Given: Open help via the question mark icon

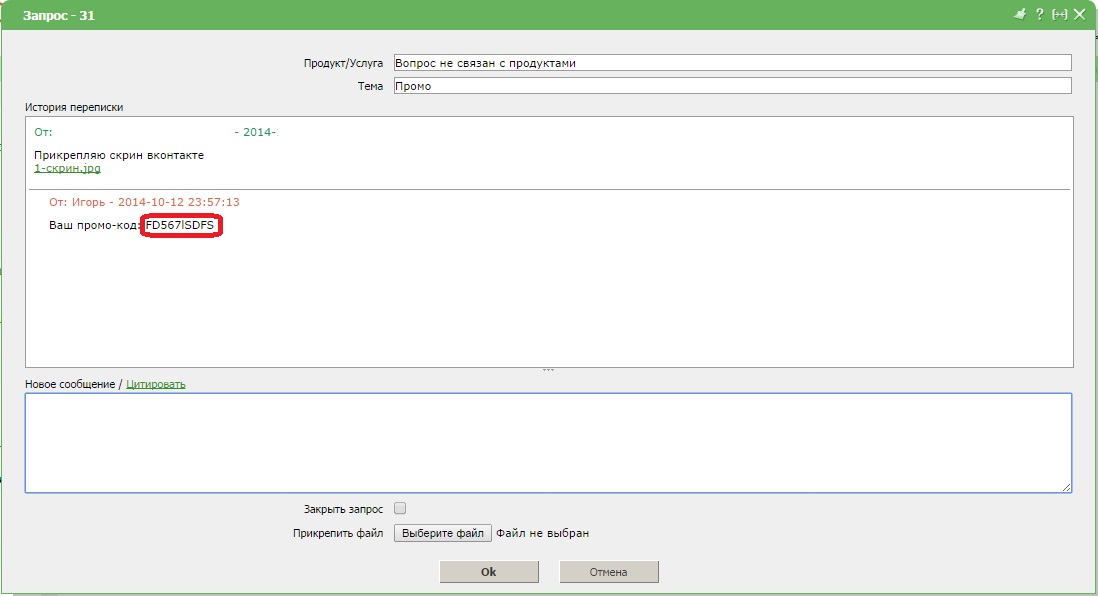Looking at the screenshot, I should [1040, 14].
